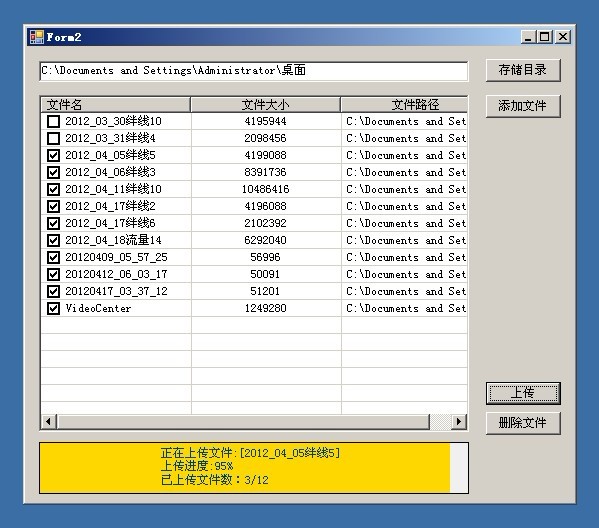Image resolution: width=599 pixels, height=528 pixels.
Task: Maximize the Form2 window
Action: 545,37
